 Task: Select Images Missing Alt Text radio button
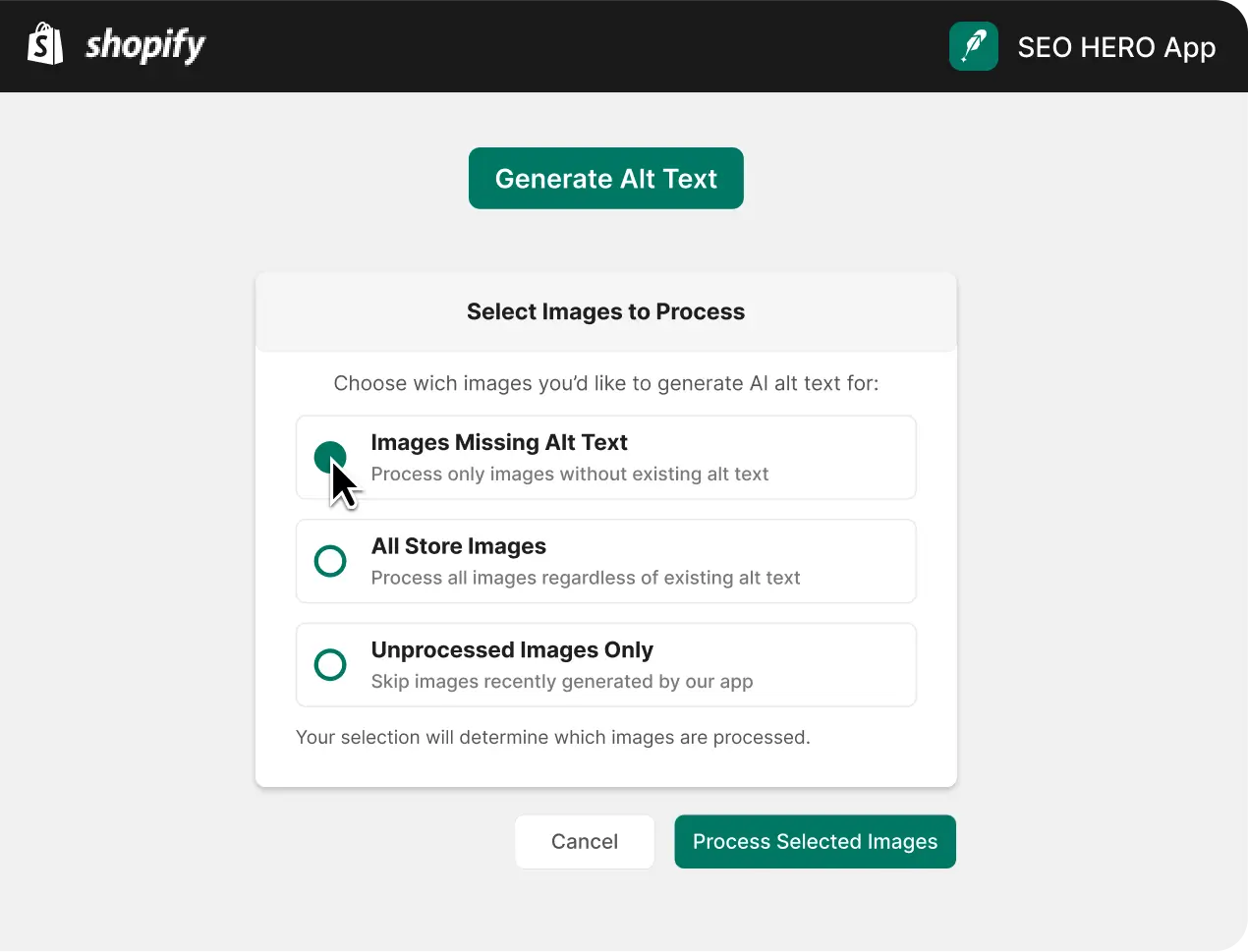tap(330, 457)
